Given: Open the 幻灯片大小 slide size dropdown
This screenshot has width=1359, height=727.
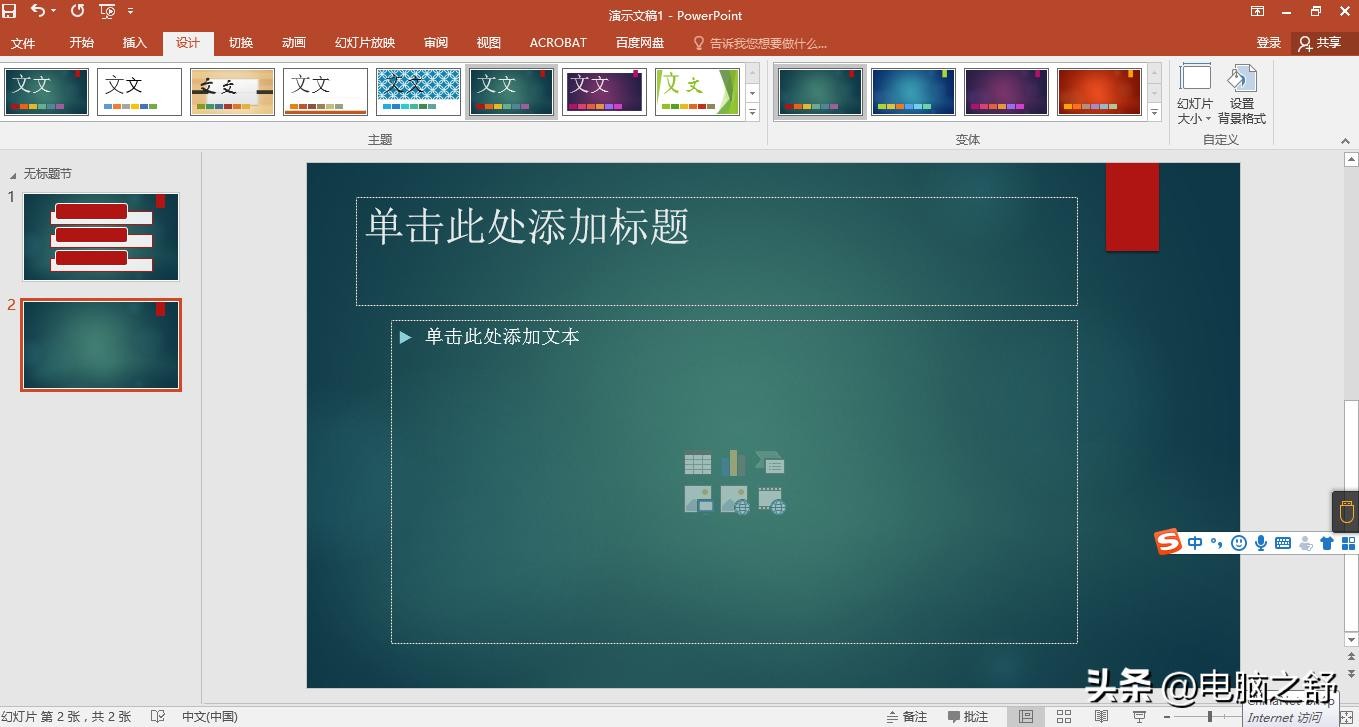Looking at the screenshot, I should pyautogui.click(x=1195, y=97).
